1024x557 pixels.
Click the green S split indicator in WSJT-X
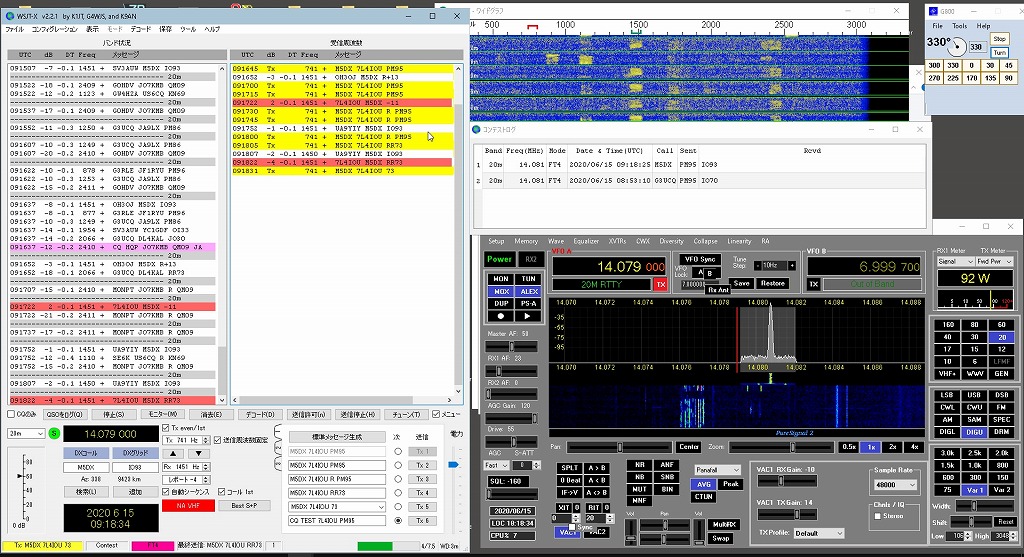[x=54, y=434]
